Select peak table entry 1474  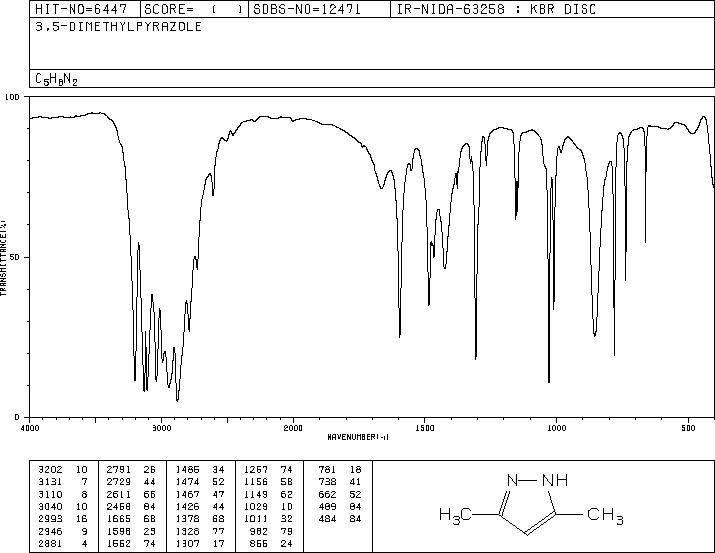(x=187, y=482)
